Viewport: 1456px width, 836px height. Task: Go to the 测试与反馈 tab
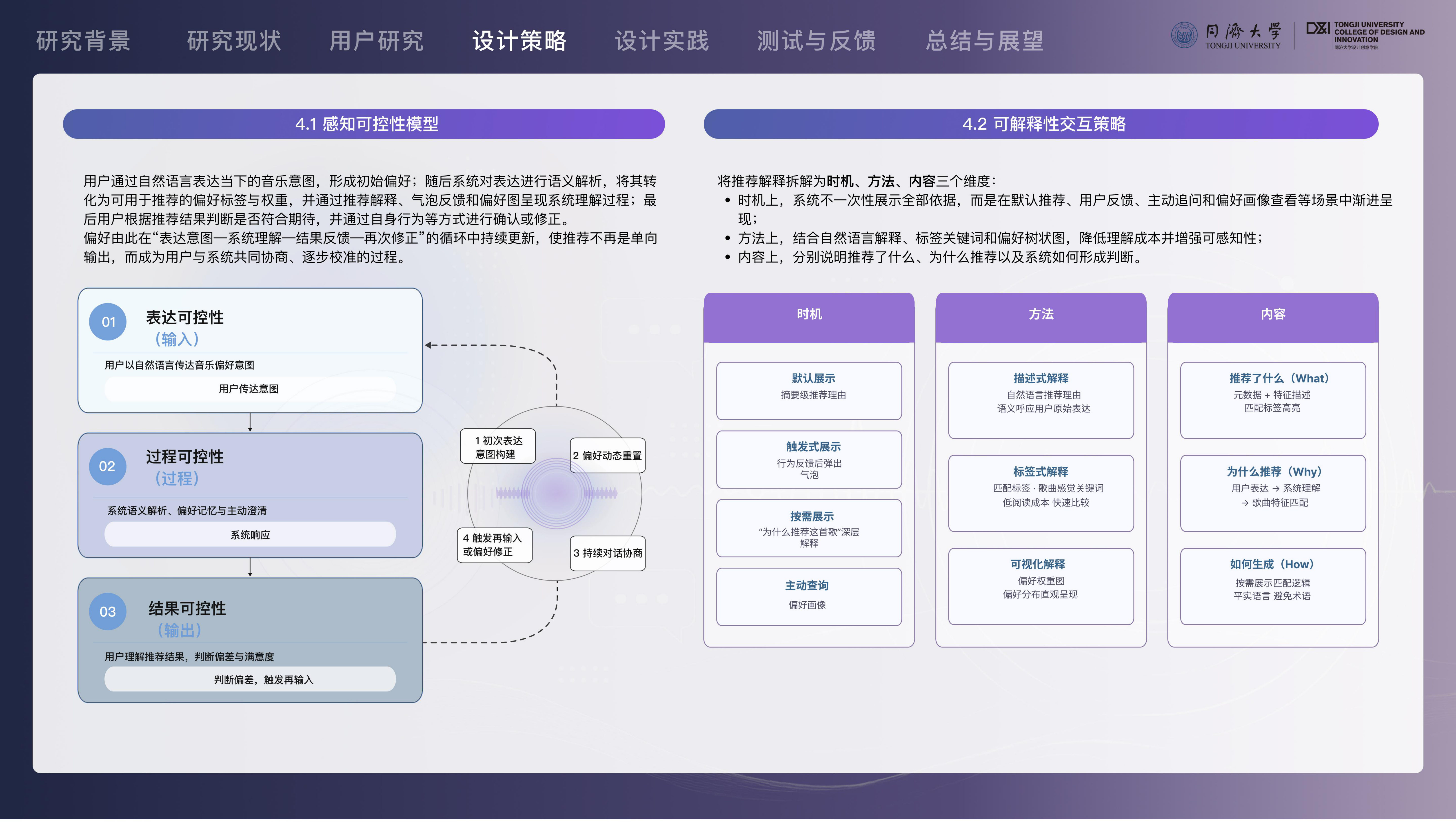(x=816, y=41)
